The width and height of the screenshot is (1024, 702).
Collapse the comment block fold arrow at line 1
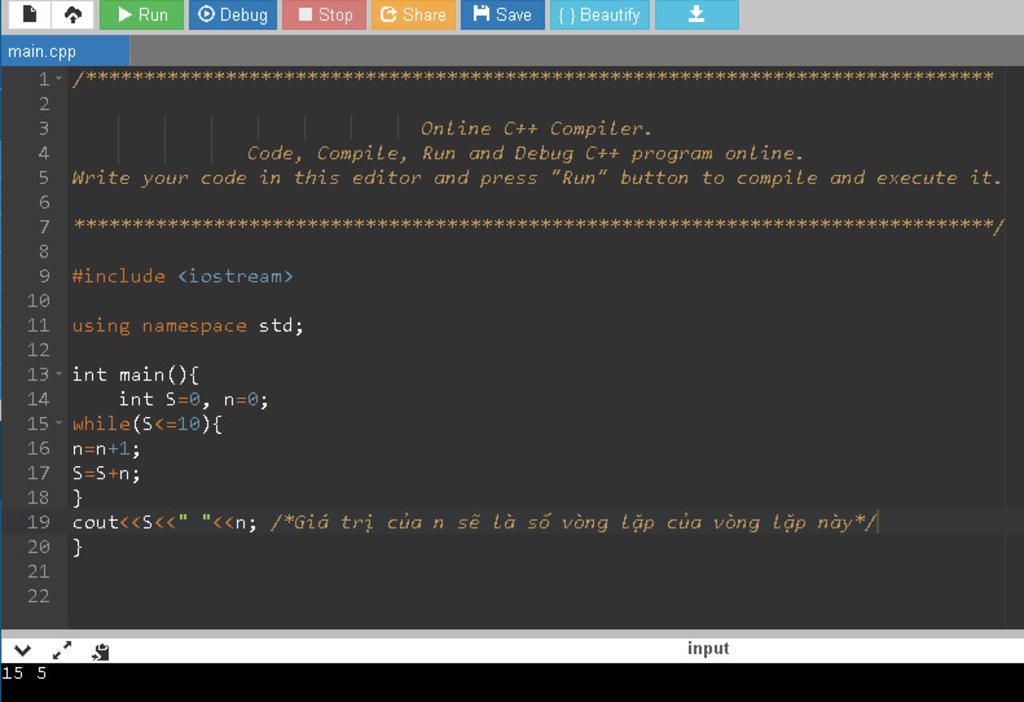pos(59,78)
